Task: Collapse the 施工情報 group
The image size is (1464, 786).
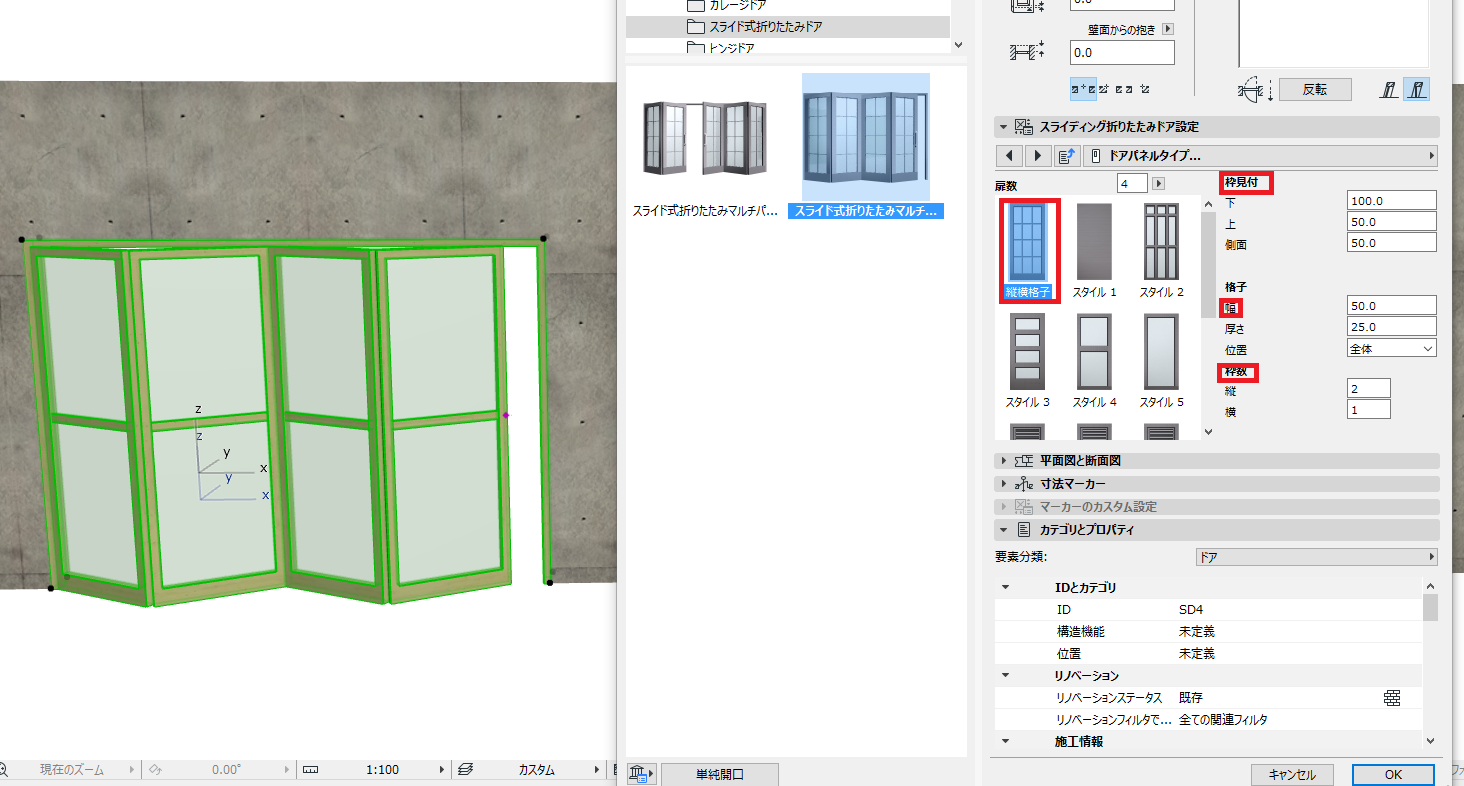Action: (x=1006, y=742)
